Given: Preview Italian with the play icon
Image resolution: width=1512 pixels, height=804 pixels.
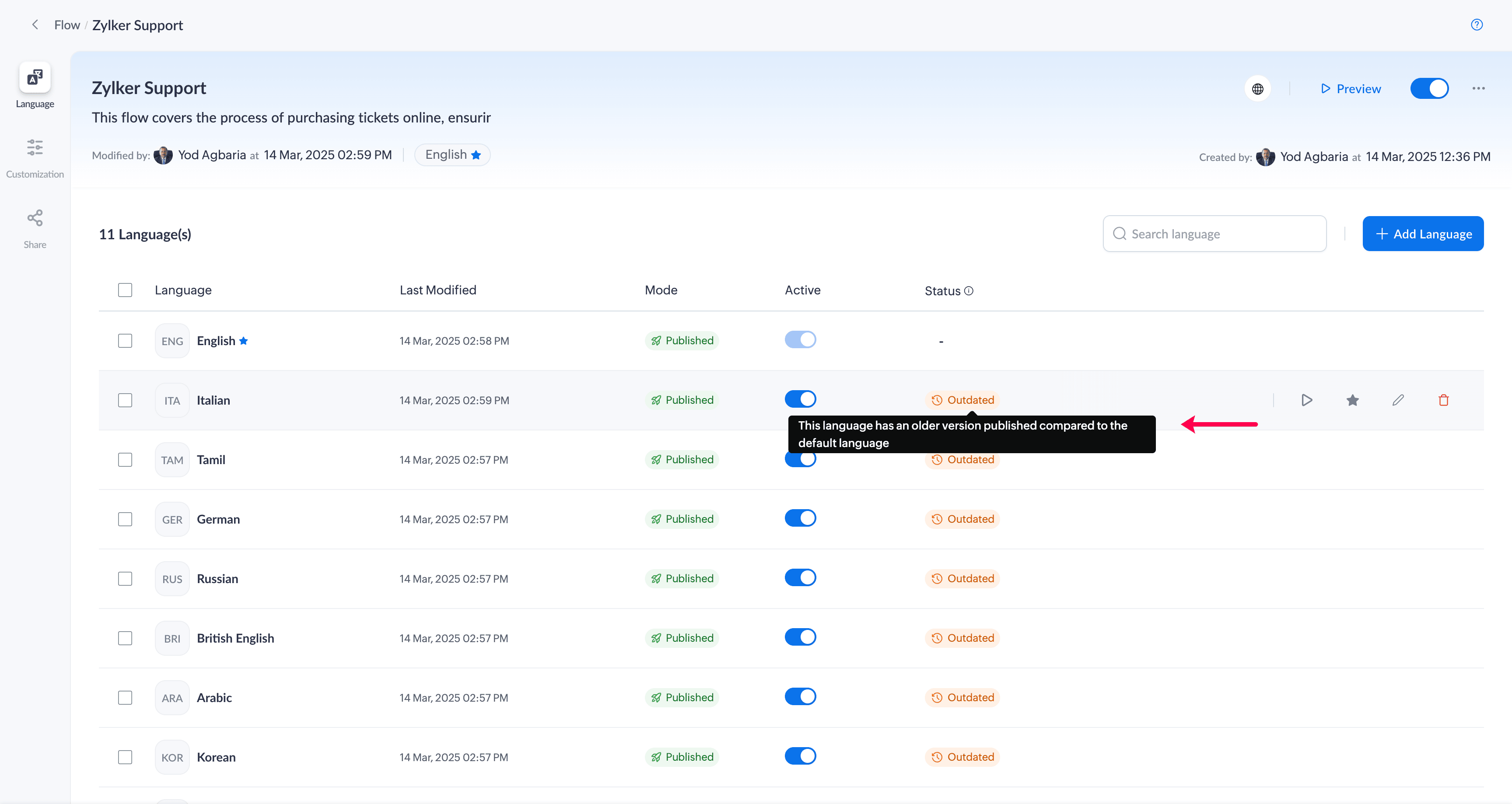Looking at the screenshot, I should [1306, 400].
